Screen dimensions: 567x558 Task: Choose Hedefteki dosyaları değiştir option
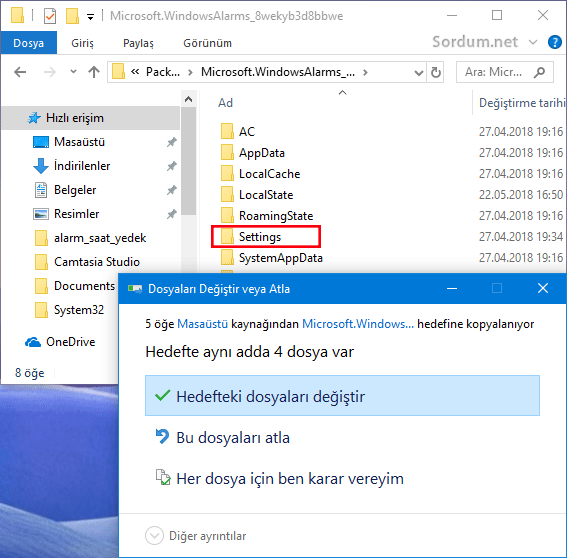342,396
